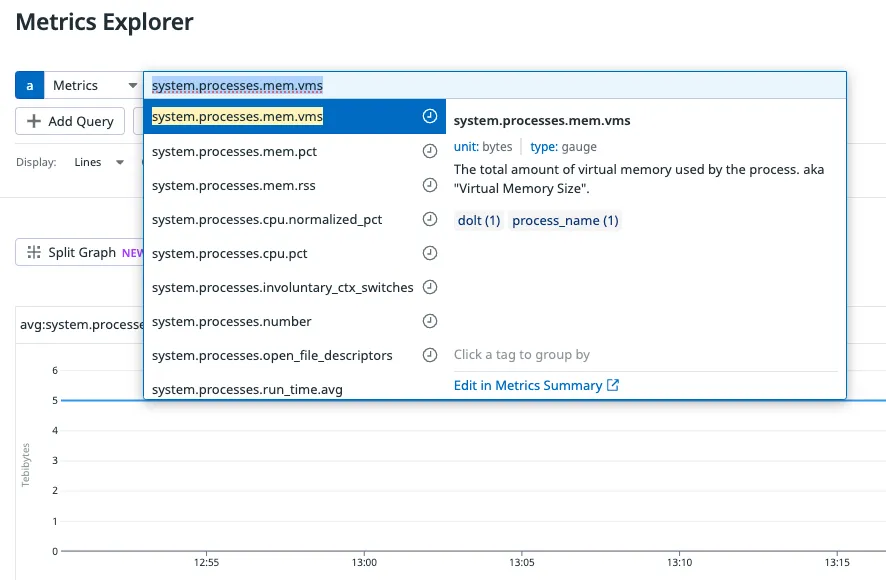Click the "Click a tag to group by" area
The width and height of the screenshot is (886, 580).
point(520,354)
